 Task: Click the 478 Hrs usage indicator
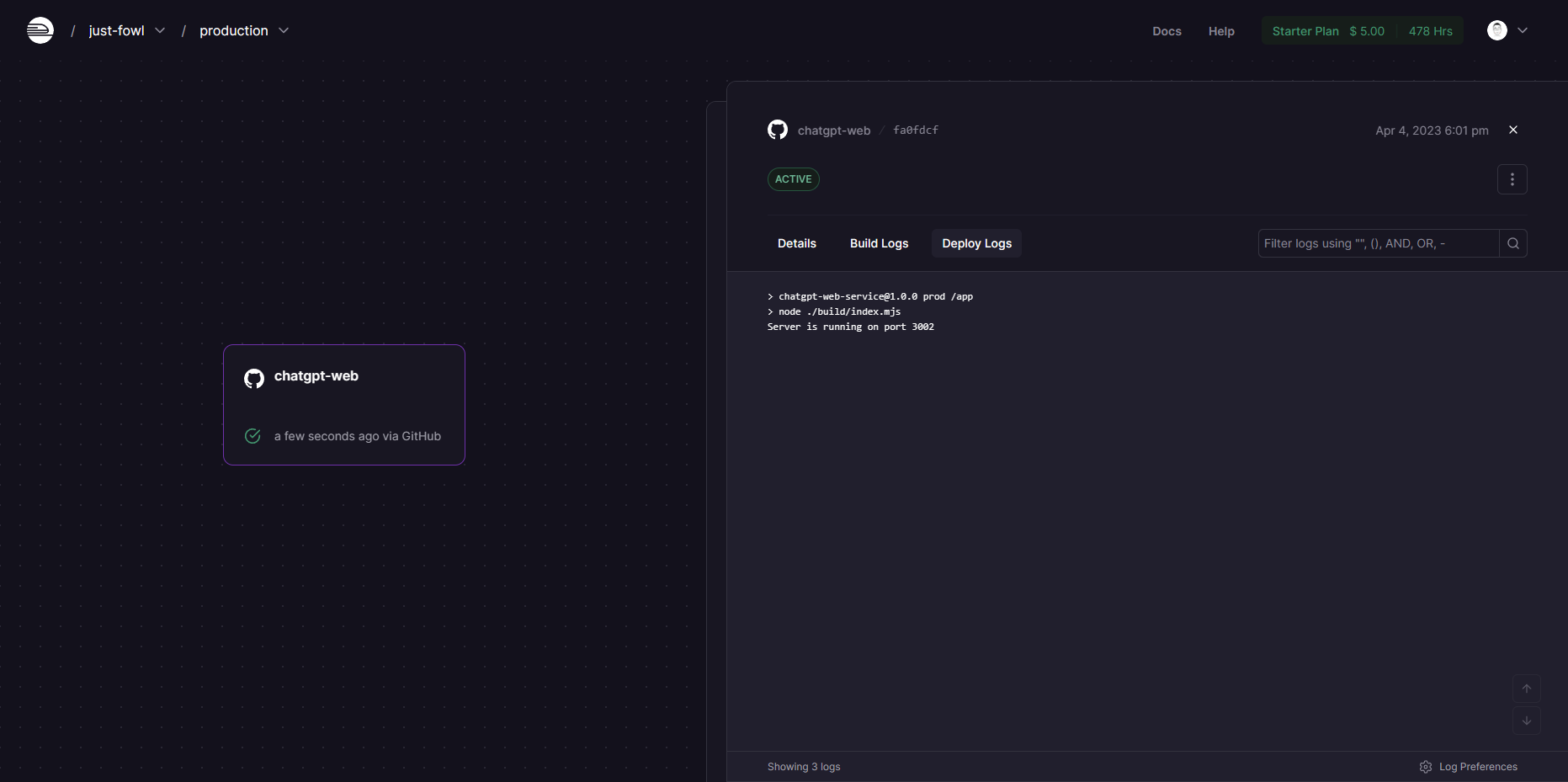[1430, 31]
